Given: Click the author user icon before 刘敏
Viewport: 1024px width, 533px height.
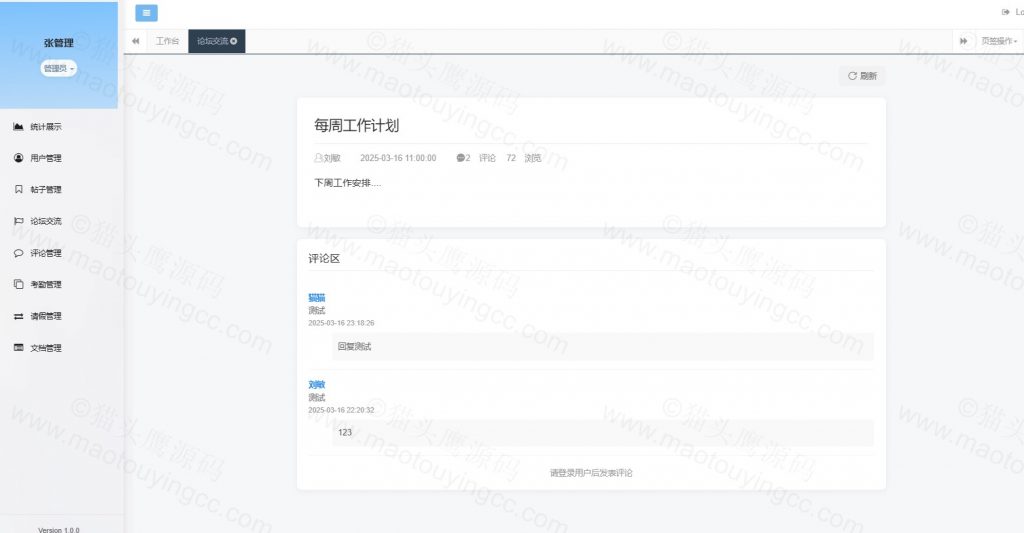Looking at the screenshot, I should point(318,157).
